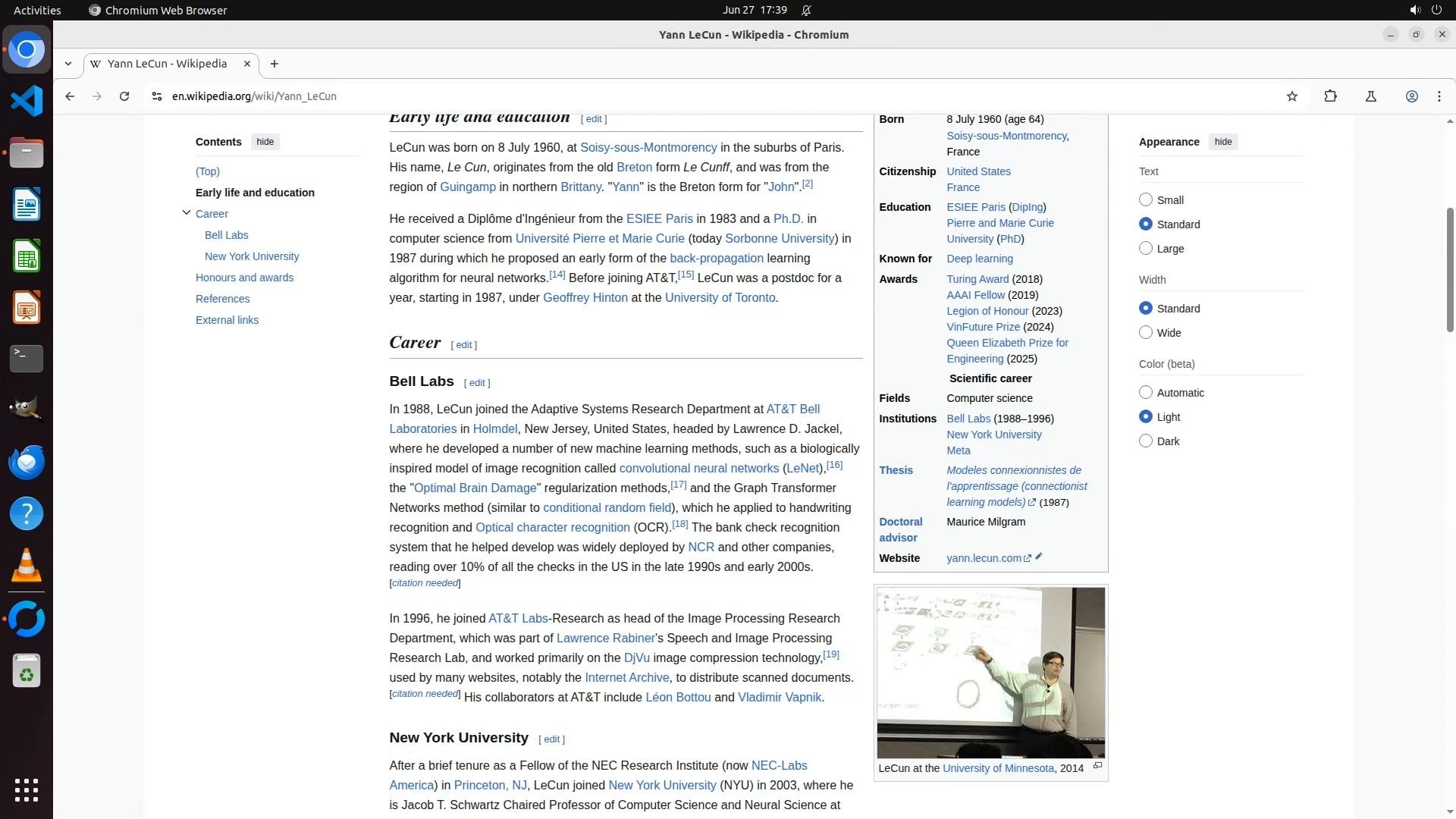1456x819 pixels.
Task: Open the tab search dropdown arrow
Action: (68, 64)
